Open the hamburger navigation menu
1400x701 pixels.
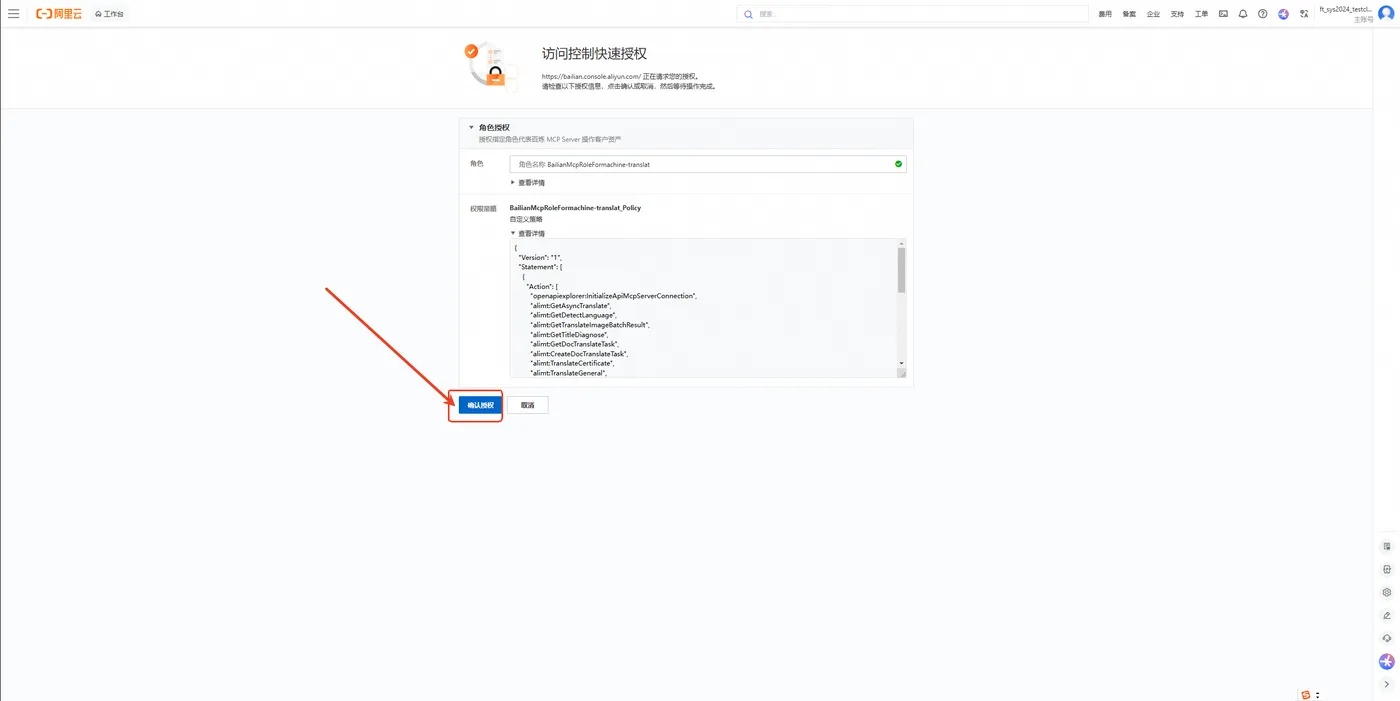coord(13,14)
